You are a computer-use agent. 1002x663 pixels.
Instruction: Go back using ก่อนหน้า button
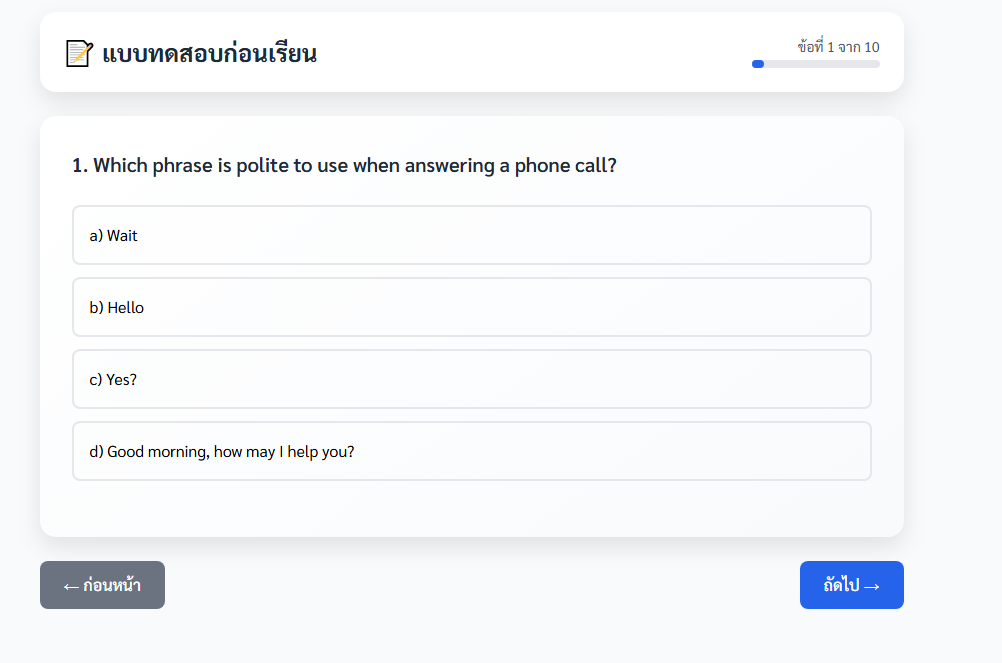102,585
